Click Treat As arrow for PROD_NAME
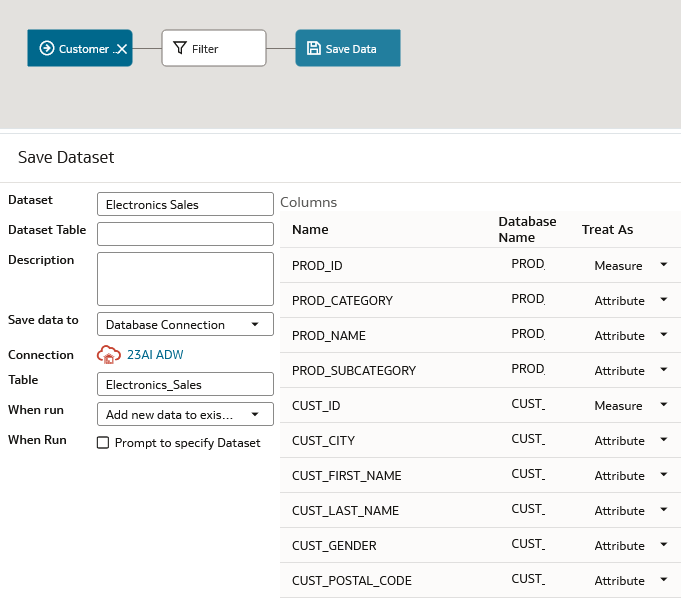 663,335
